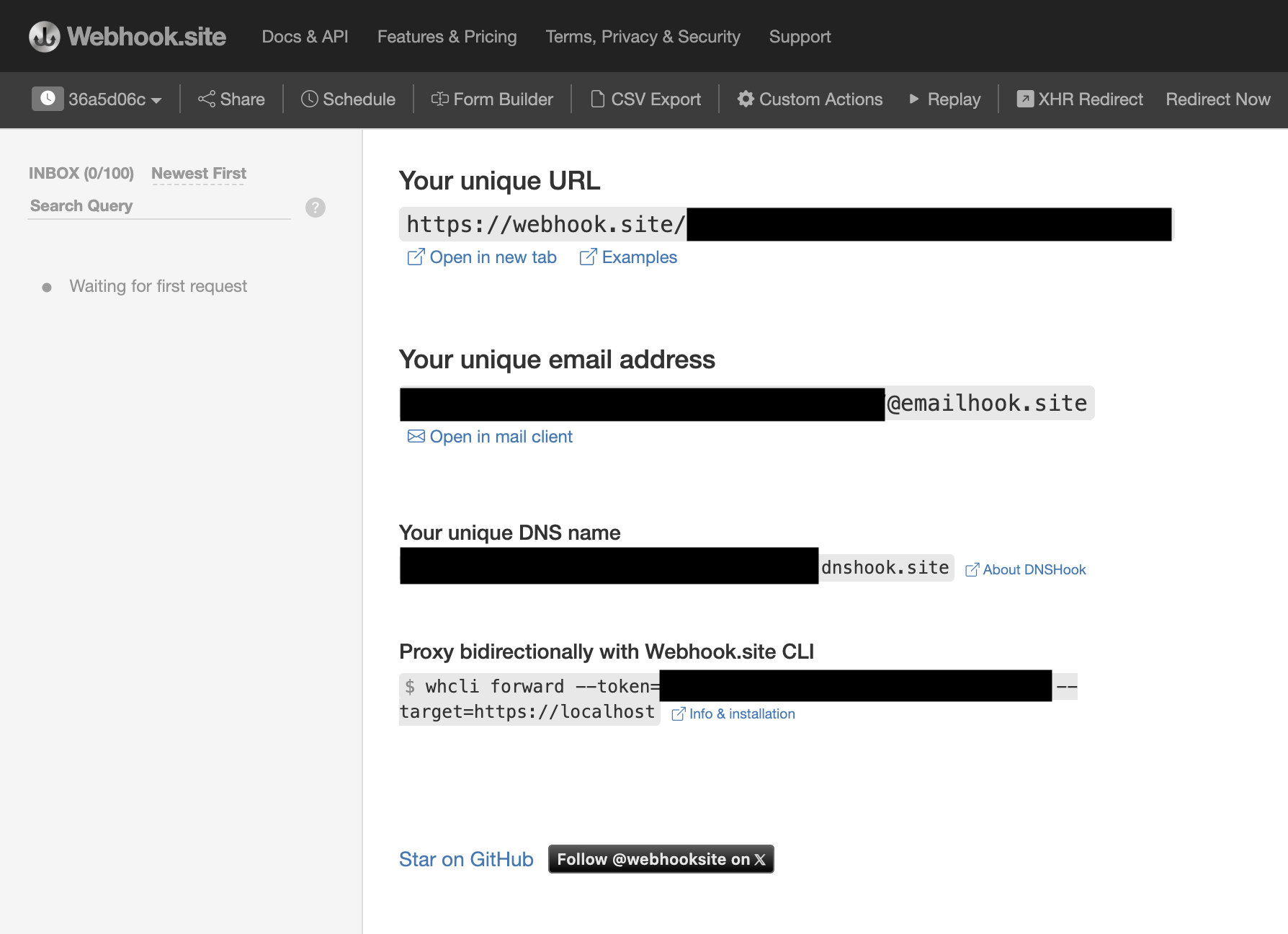1288x934 pixels.
Task: Open the Schedule option
Action: click(x=349, y=99)
